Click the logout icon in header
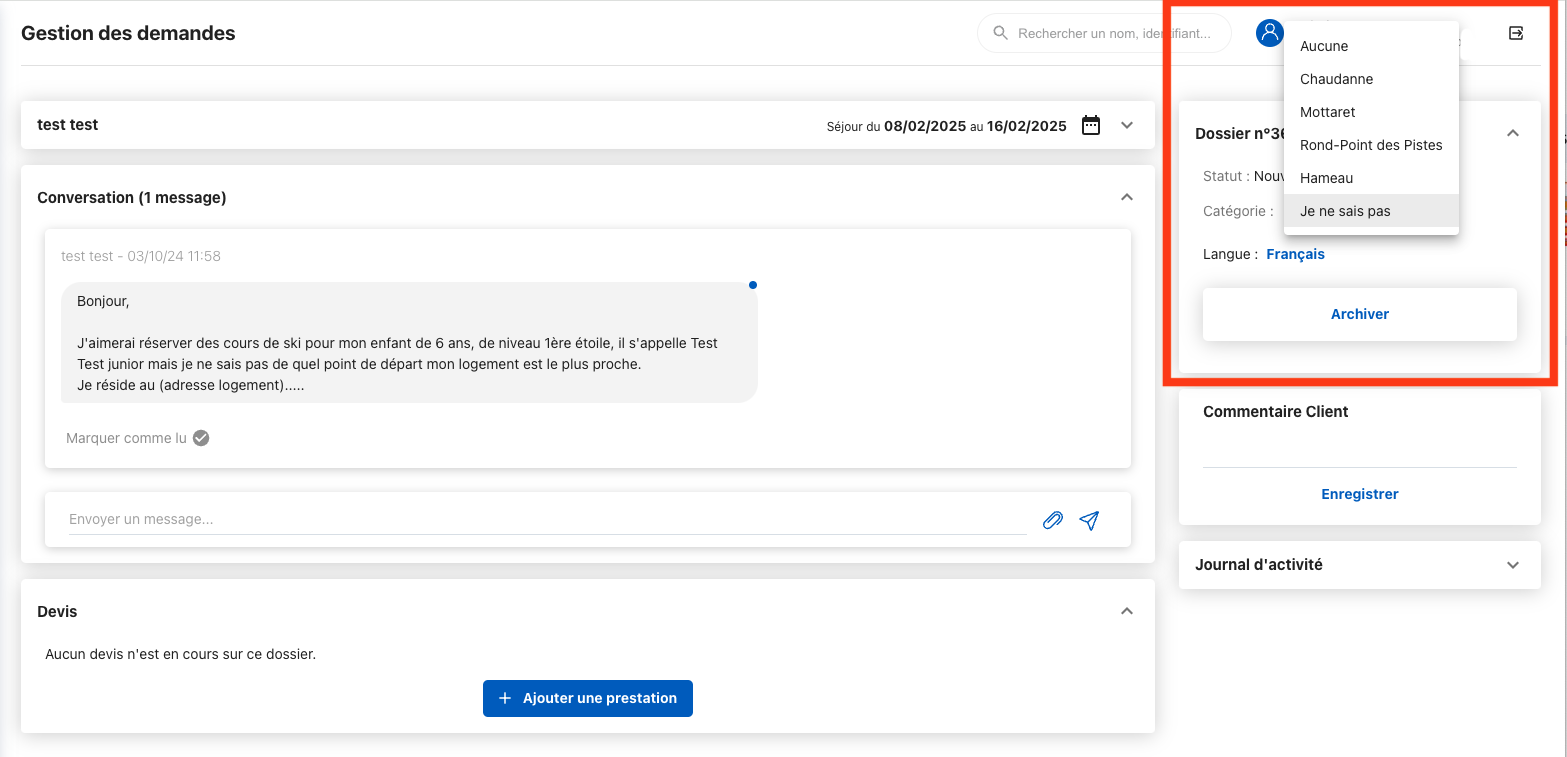The width and height of the screenshot is (1567, 757). pyautogui.click(x=1516, y=33)
